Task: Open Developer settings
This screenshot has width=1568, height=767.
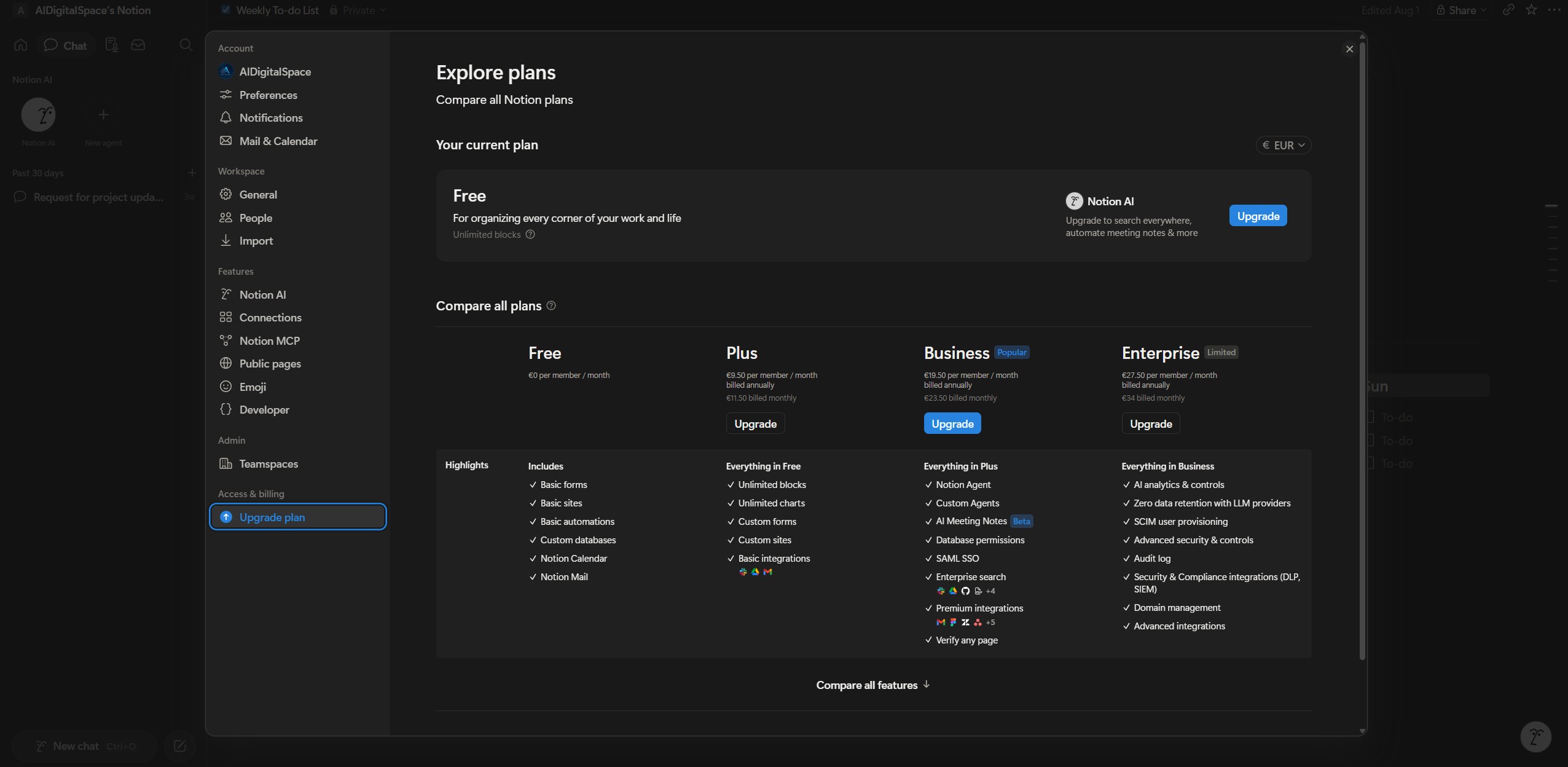Action: pyautogui.click(x=297, y=409)
